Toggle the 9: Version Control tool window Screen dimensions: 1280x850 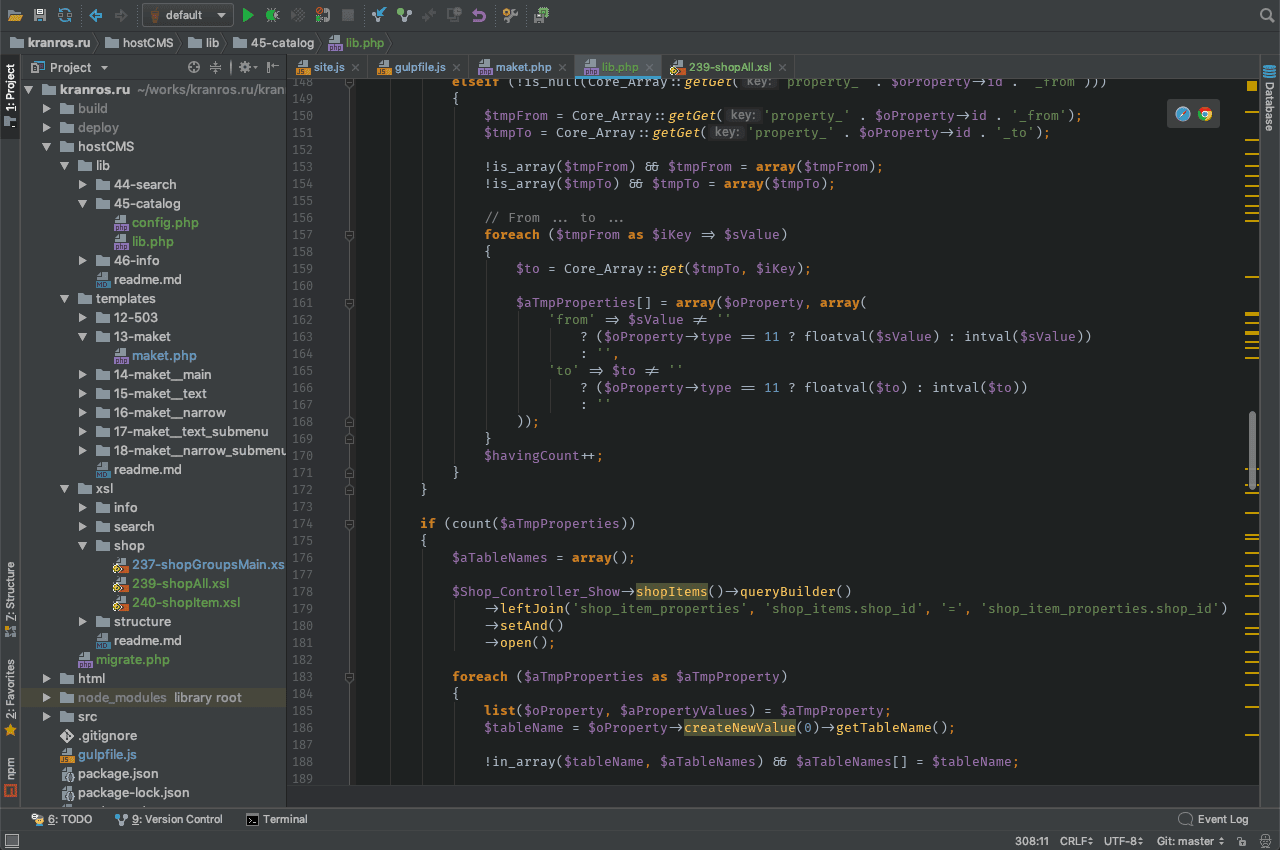tap(169, 819)
